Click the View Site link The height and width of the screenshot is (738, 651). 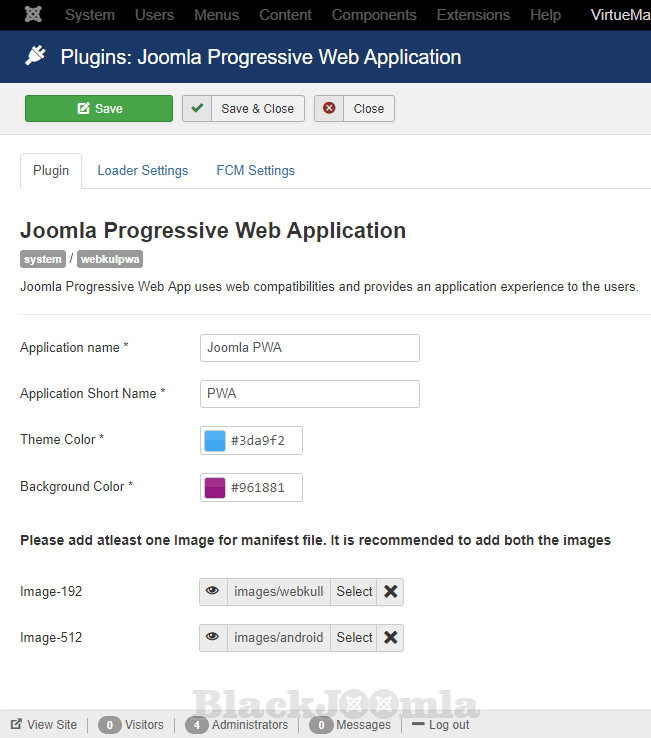click(44, 725)
